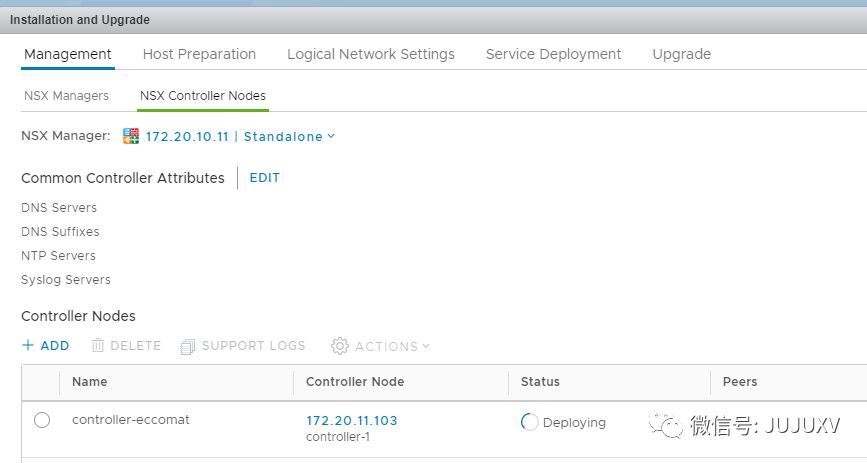Viewport: 867px width, 463px height.
Task: Click the NSX Manager firewall icon
Action: click(130, 136)
